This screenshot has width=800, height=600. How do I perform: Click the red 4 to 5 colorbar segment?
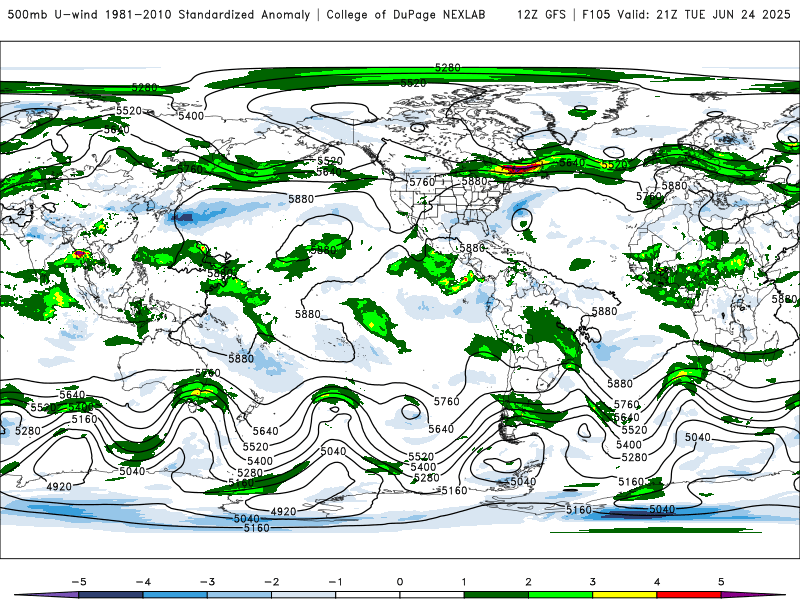[688, 594]
